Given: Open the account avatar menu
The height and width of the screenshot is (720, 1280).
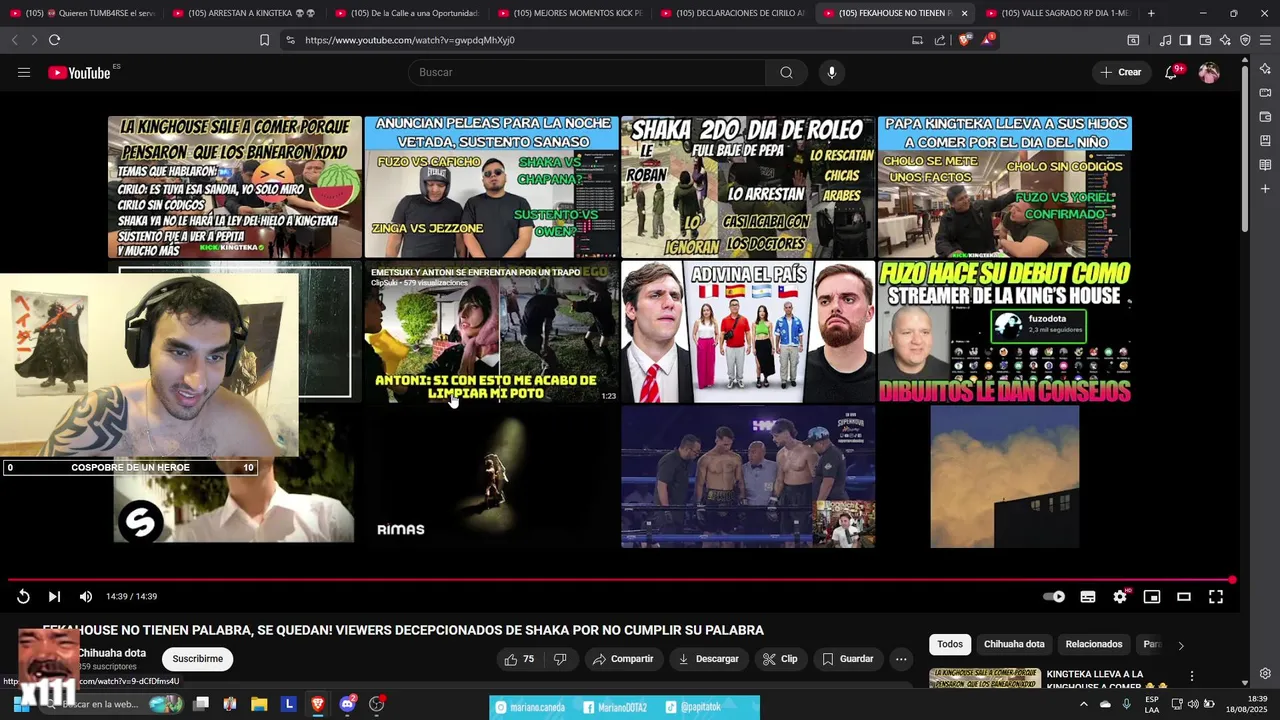Looking at the screenshot, I should (x=1209, y=72).
